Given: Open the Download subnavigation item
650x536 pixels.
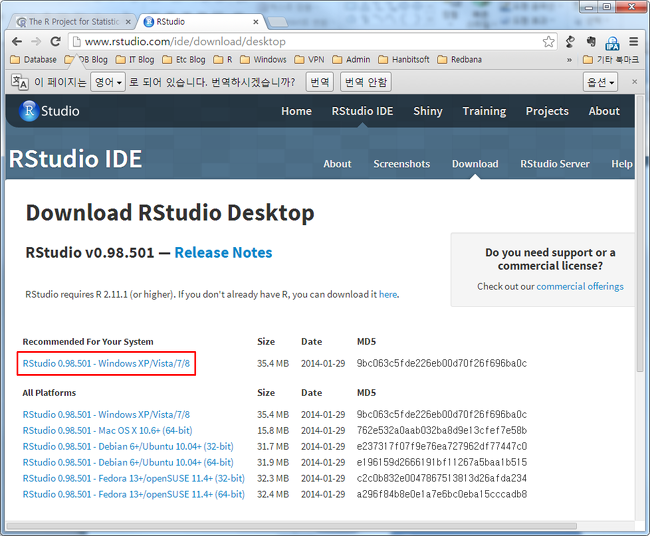Looking at the screenshot, I should point(475,164).
